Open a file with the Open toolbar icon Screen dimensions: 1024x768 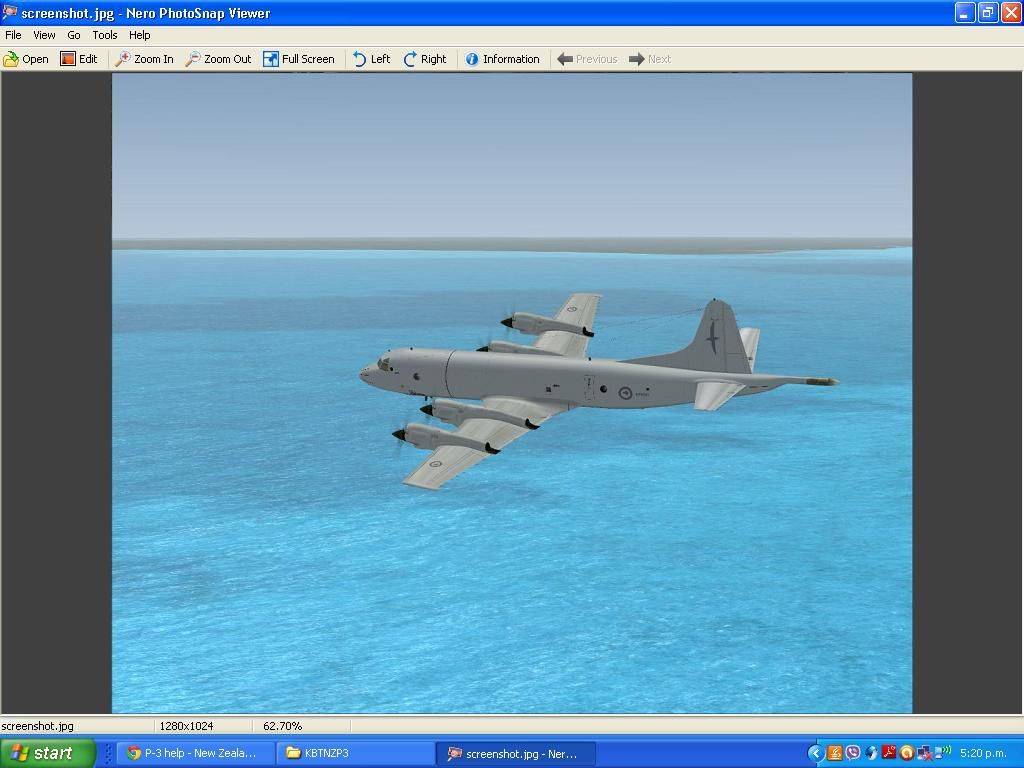(x=26, y=59)
